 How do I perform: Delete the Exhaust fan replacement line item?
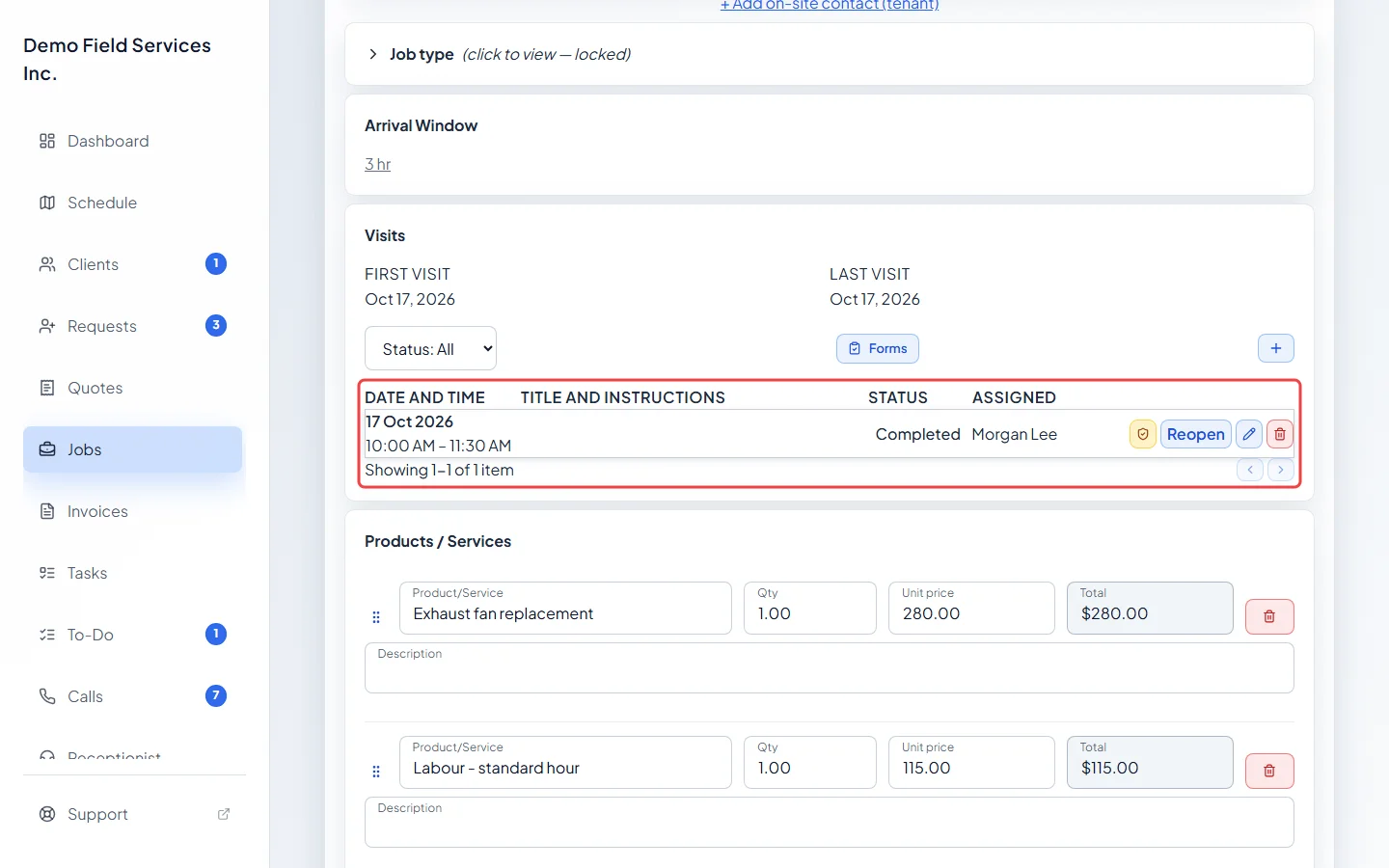pos(1269,616)
